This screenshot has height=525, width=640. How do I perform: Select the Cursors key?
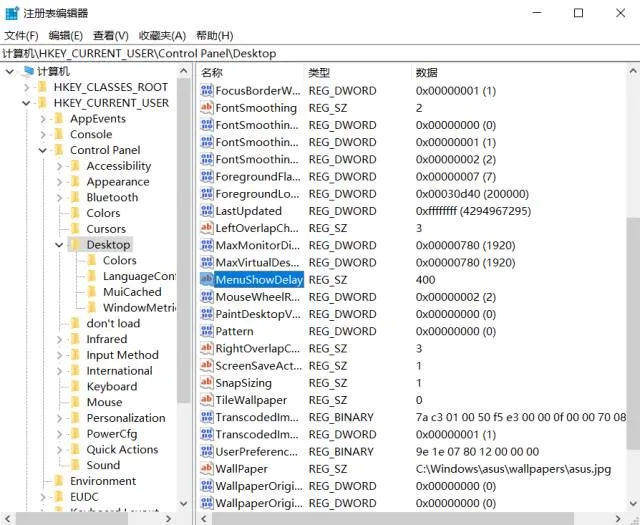click(106, 229)
